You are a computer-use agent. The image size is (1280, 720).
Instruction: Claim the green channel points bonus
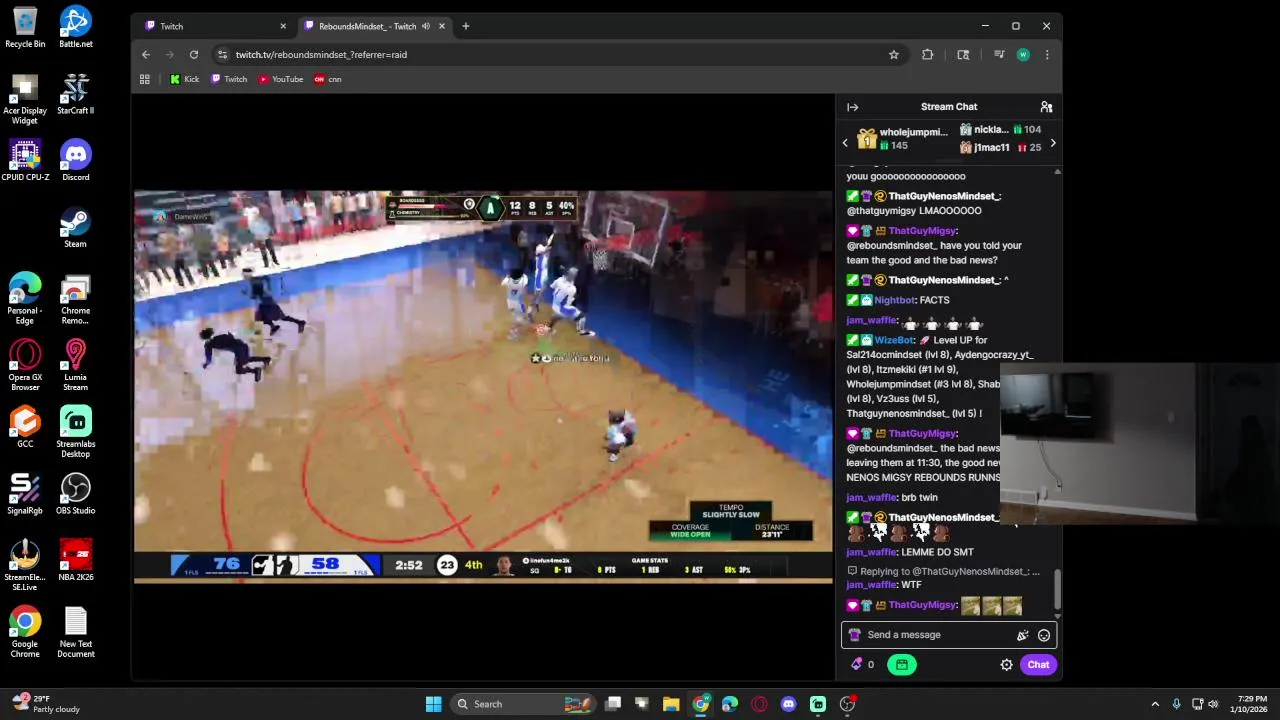coord(901,664)
